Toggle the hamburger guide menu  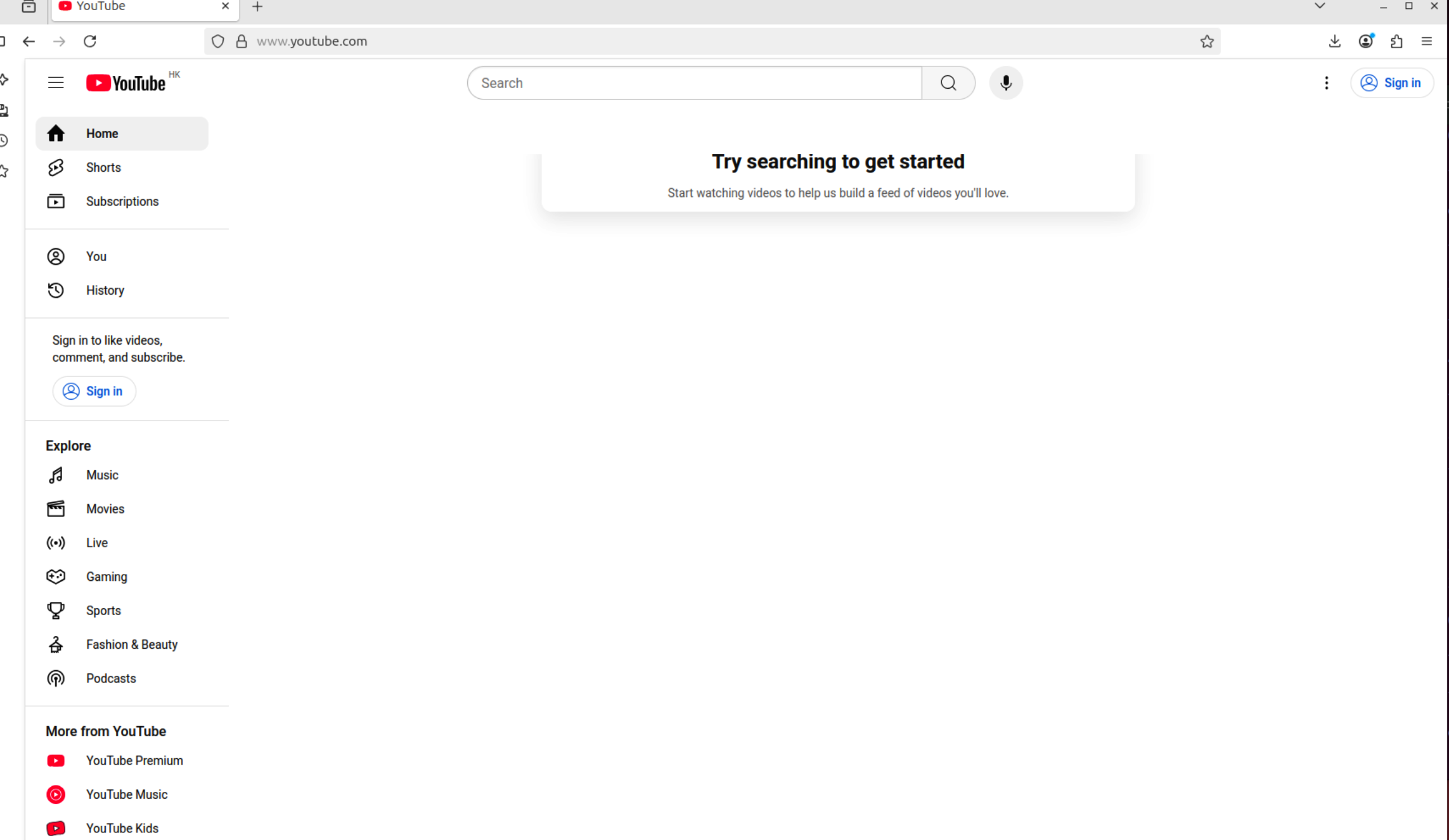56,83
